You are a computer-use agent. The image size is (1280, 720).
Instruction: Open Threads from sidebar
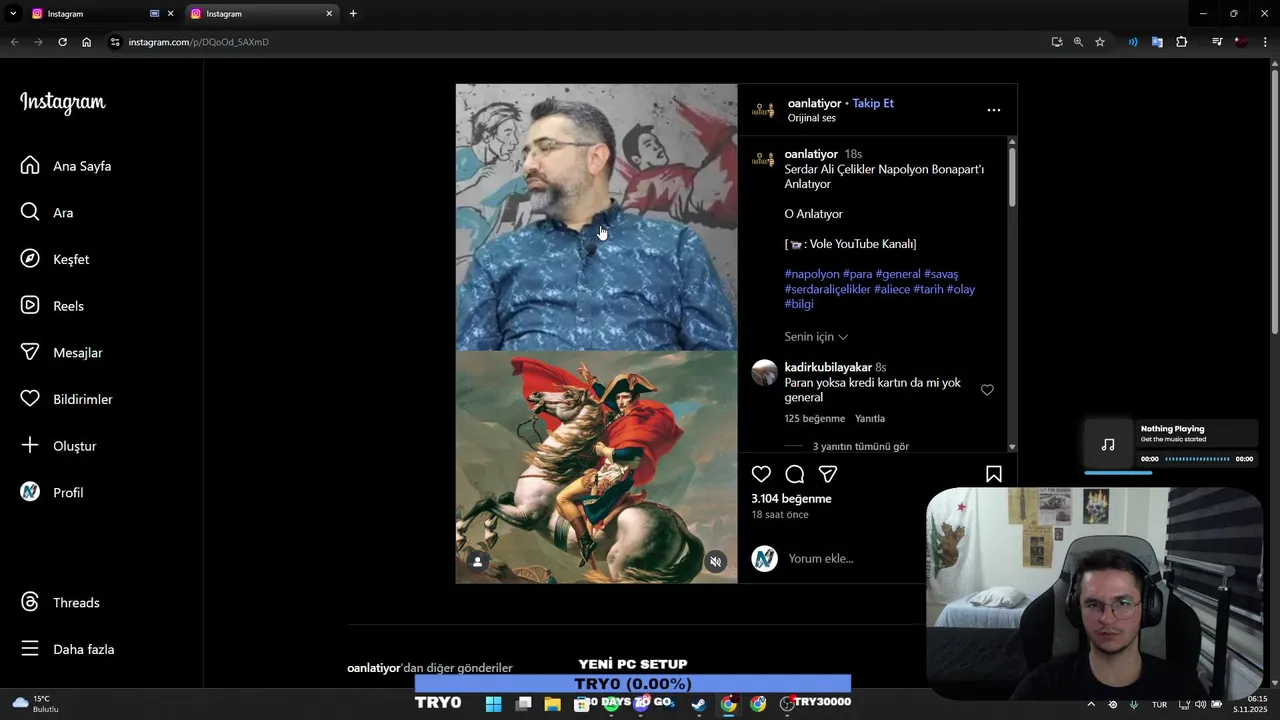[x=60, y=602]
